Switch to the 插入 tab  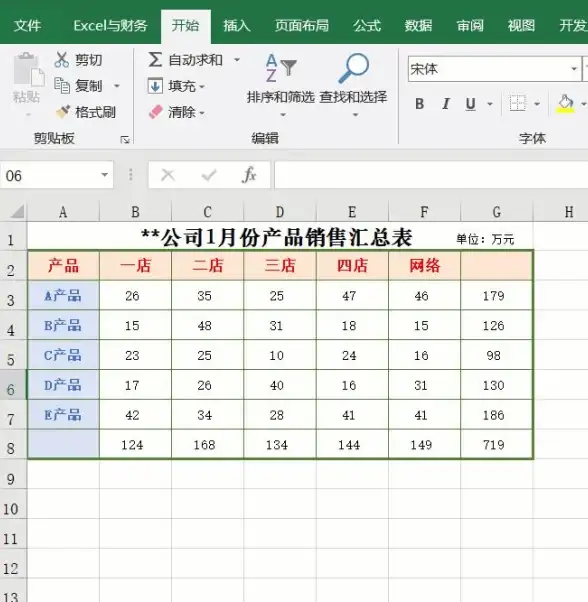(x=237, y=26)
